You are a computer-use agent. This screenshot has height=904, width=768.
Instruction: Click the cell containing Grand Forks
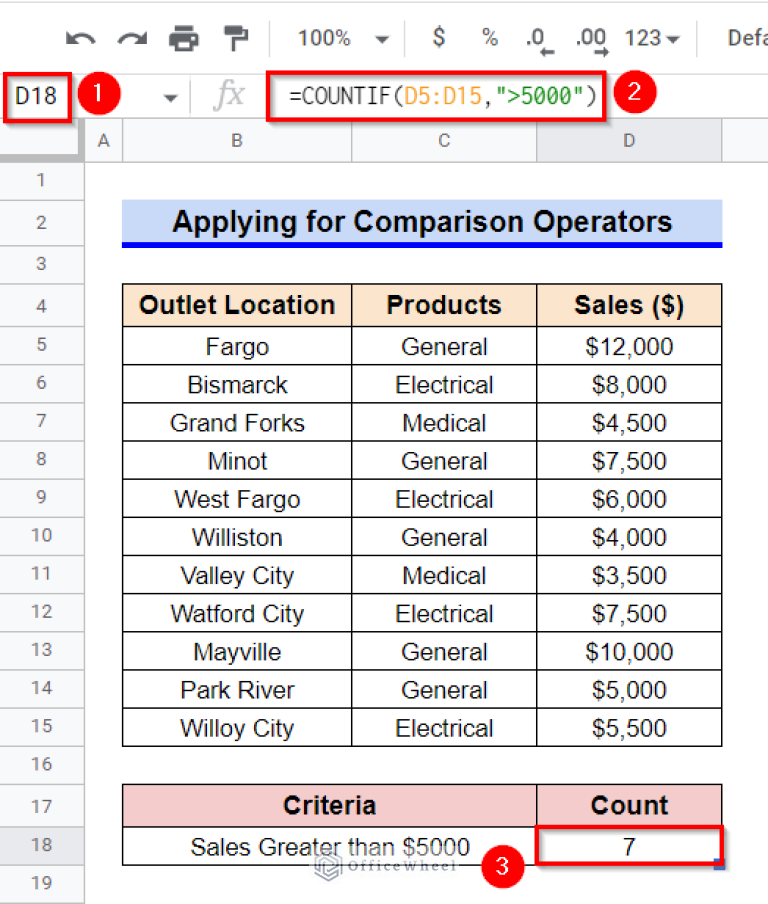237,423
